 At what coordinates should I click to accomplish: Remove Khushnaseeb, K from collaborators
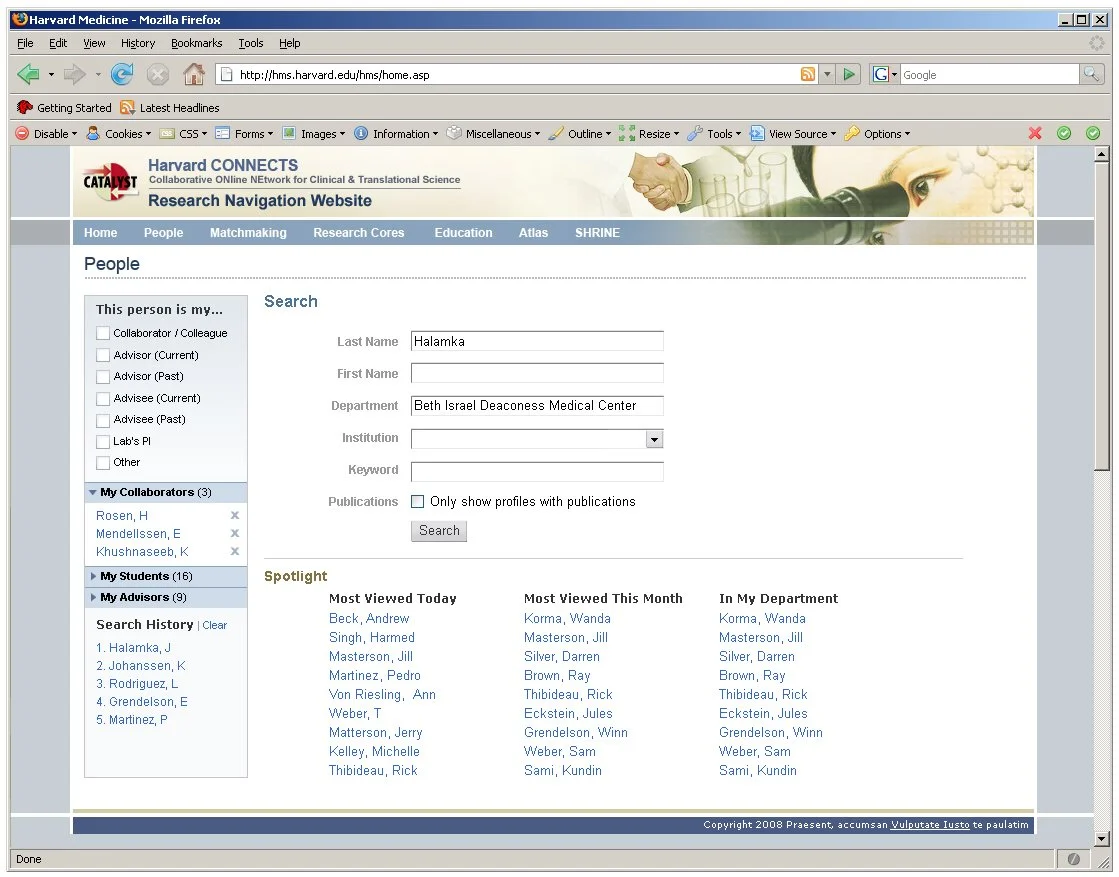(x=235, y=552)
